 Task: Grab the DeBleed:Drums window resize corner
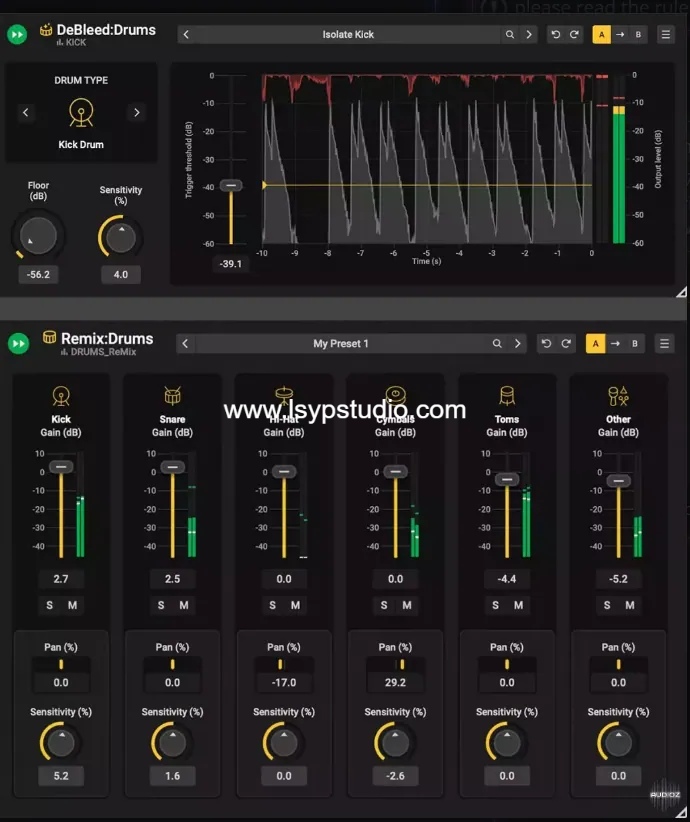pos(681,293)
